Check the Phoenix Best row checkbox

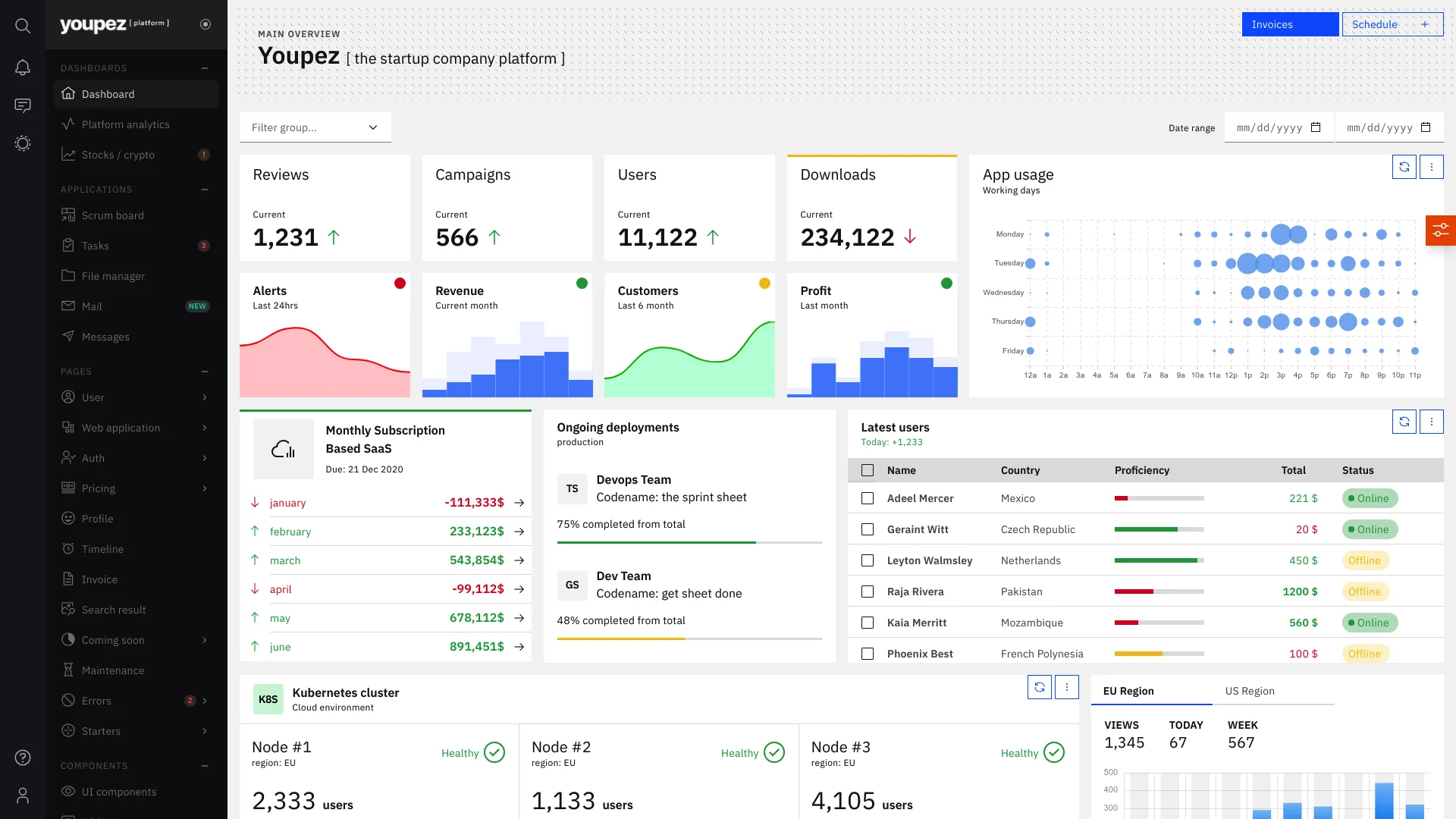pyautogui.click(x=868, y=654)
